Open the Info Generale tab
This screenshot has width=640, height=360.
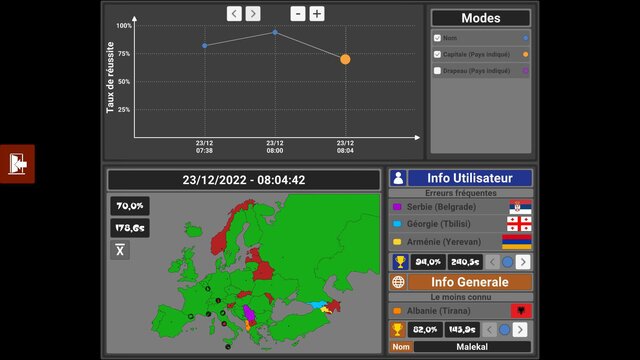pyautogui.click(x=470, y=282)
